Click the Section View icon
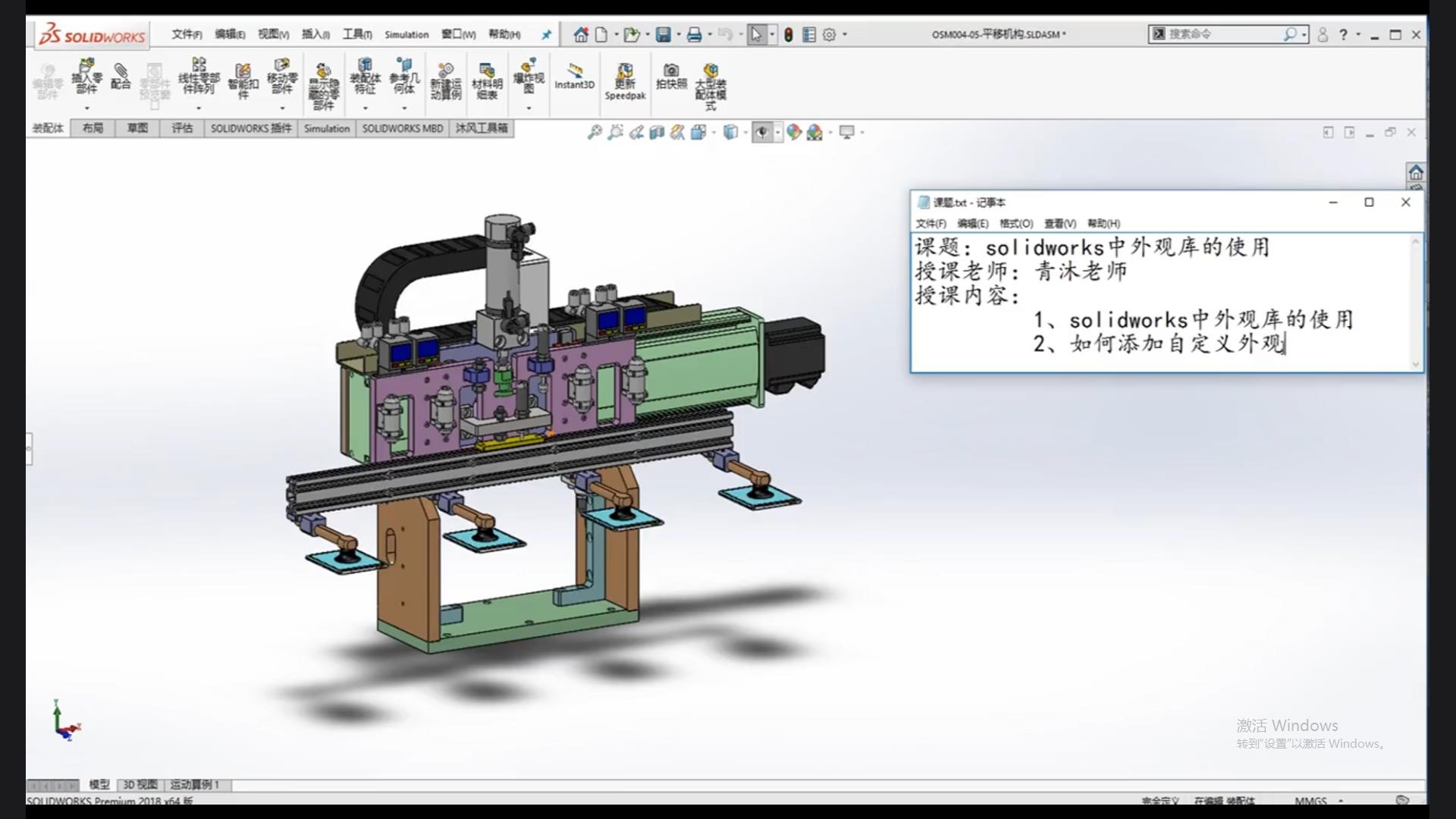Viewport: 1456px width, 819px height. click(657, 133)
